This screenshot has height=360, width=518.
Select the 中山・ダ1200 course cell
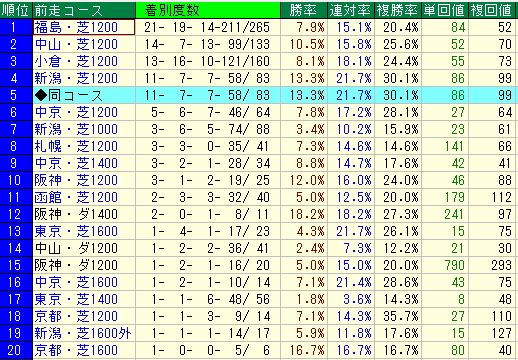click(84, 248)
